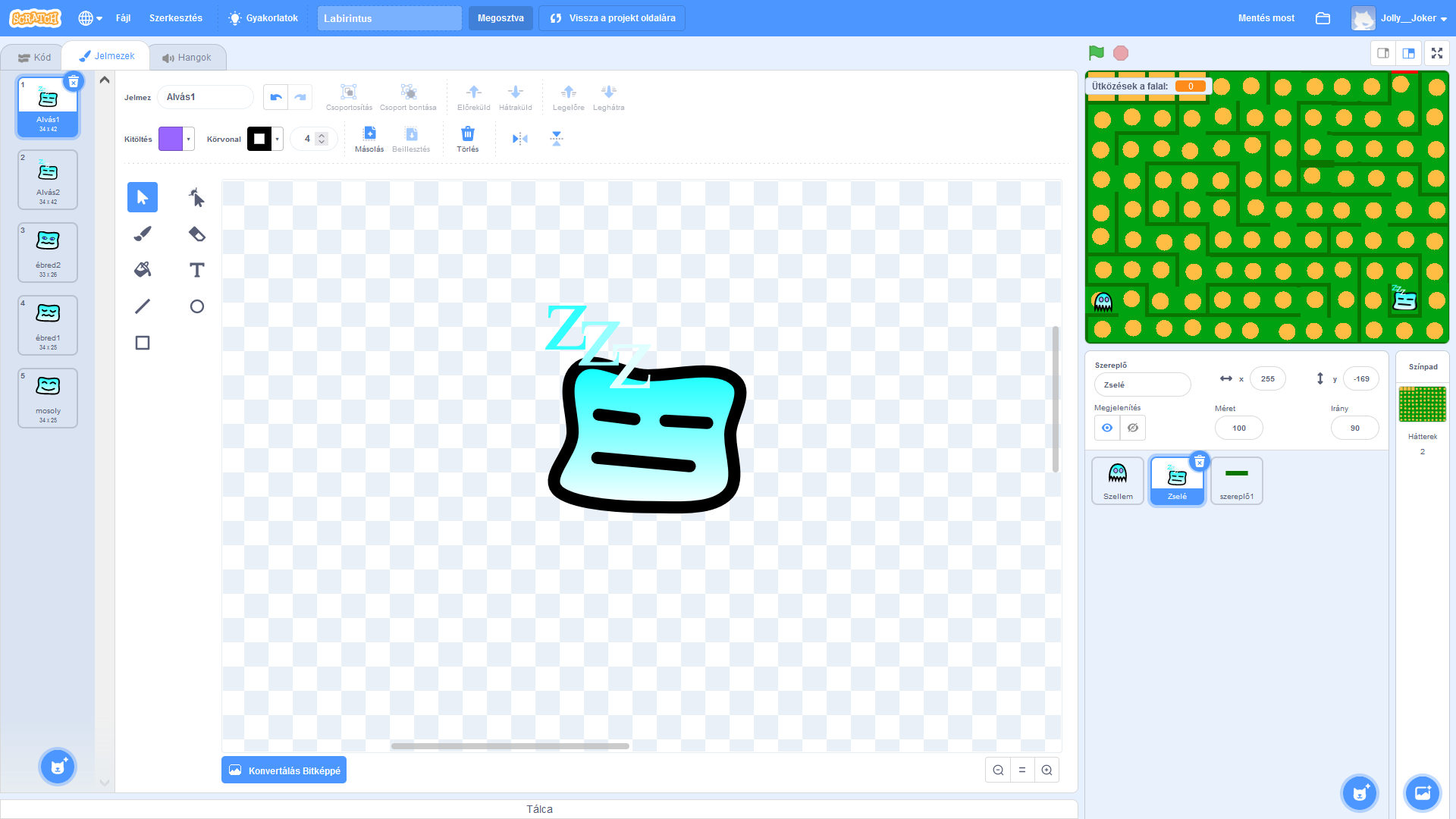Select the Fill bucket tool
Image resolution: width=1456 pixels, height=819 pixels.
143,270
